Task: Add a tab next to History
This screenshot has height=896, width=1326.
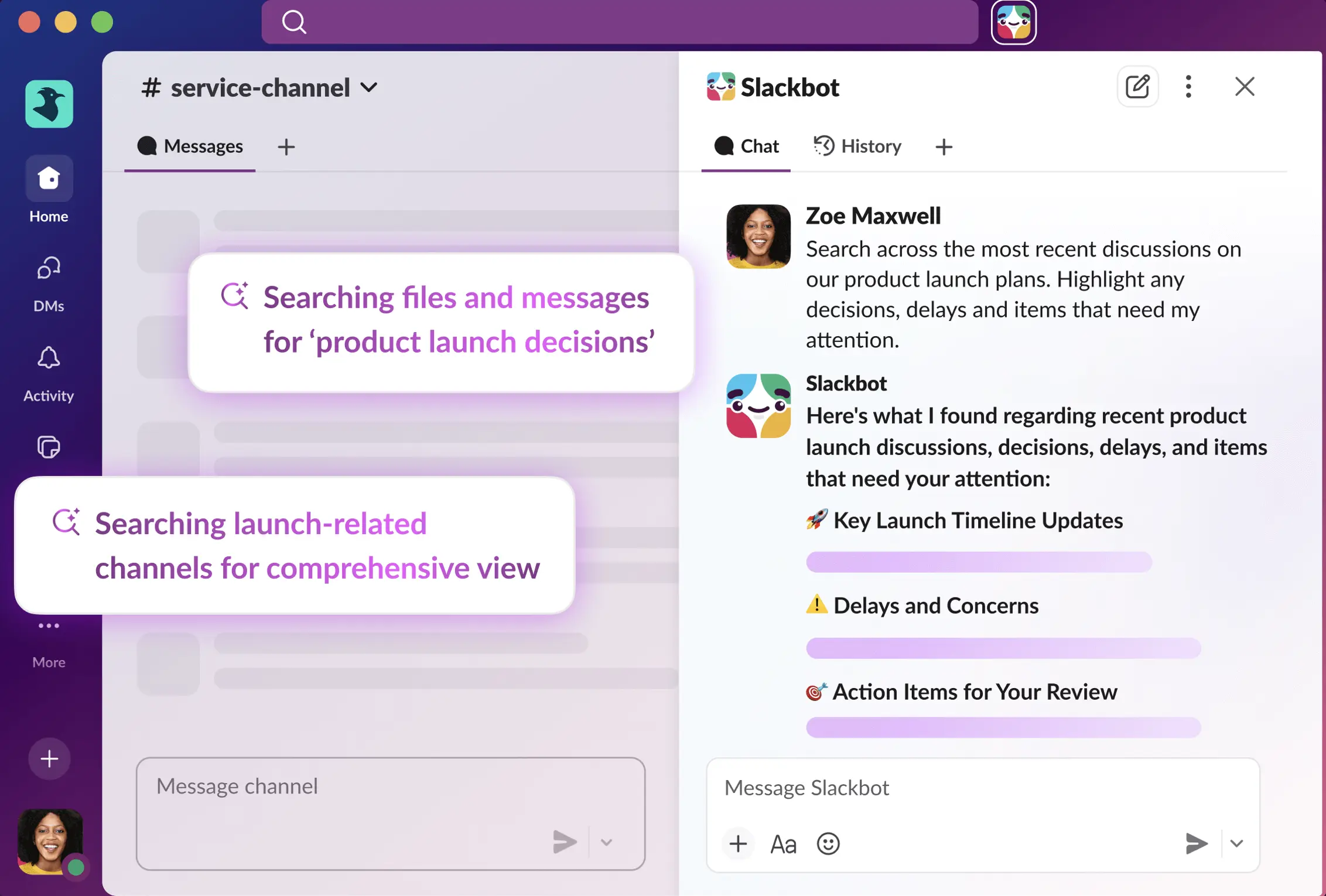Action: 944,147
